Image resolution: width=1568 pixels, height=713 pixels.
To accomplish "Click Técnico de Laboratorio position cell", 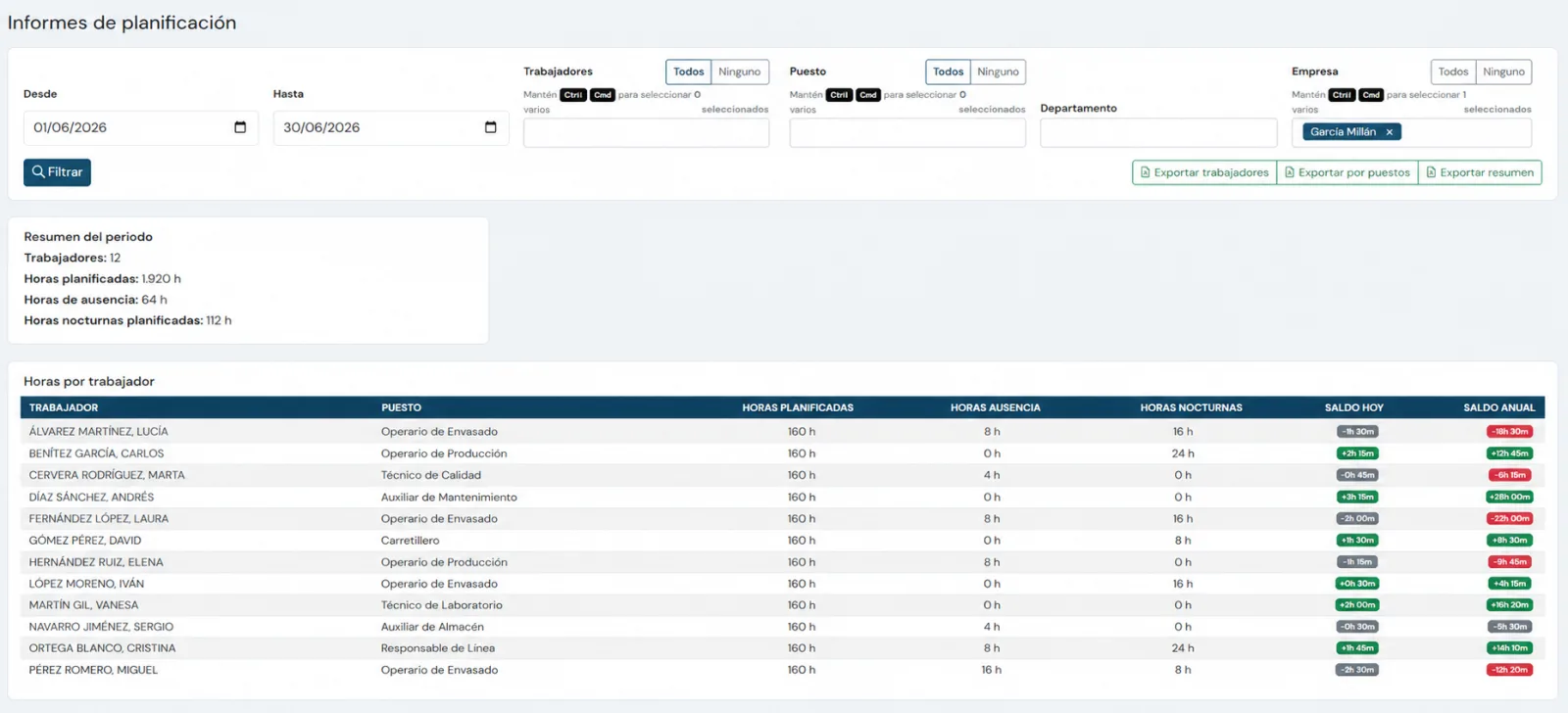I will point(442,605).
